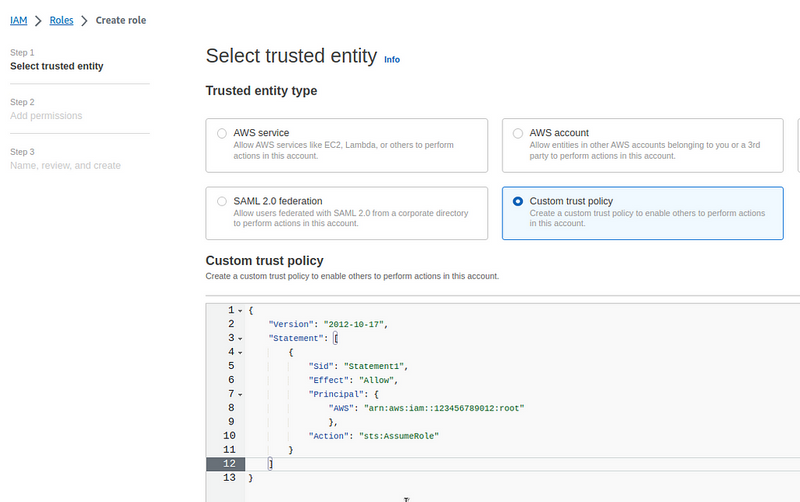Open Info link next to Select trusted entity
Image resolution: width=800 pixels, height=502 pixels.
click(x=392, y=60)
